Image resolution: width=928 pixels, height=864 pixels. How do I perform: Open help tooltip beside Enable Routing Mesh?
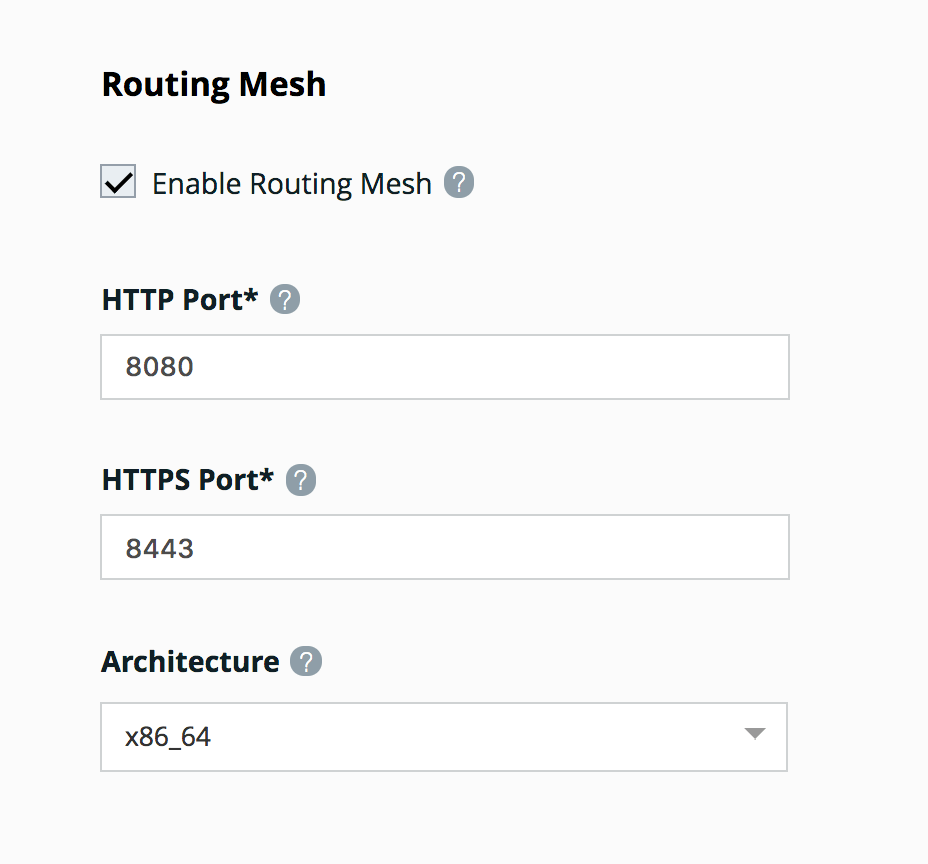tap(459, 182)
